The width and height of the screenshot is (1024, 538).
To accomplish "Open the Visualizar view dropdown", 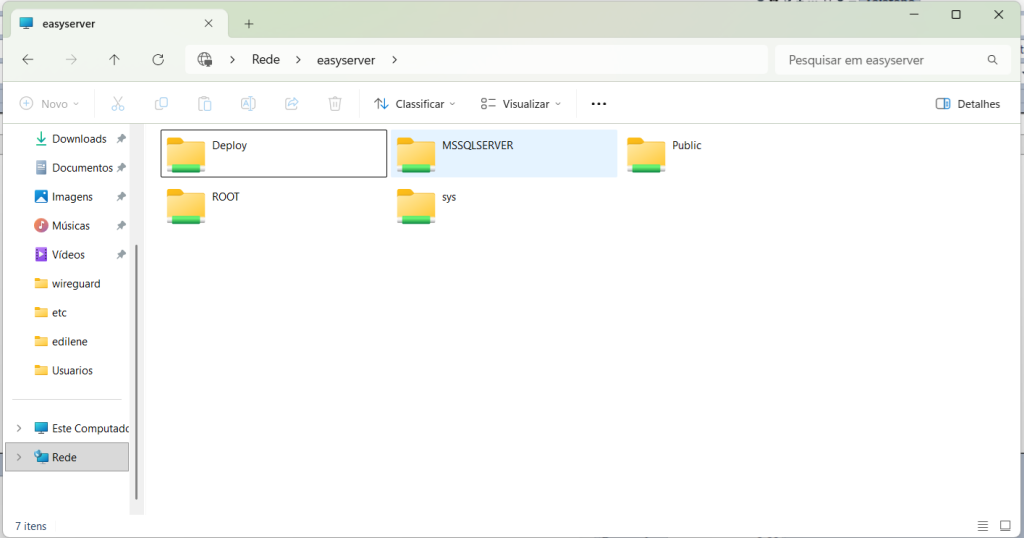I will click(521, 104).
